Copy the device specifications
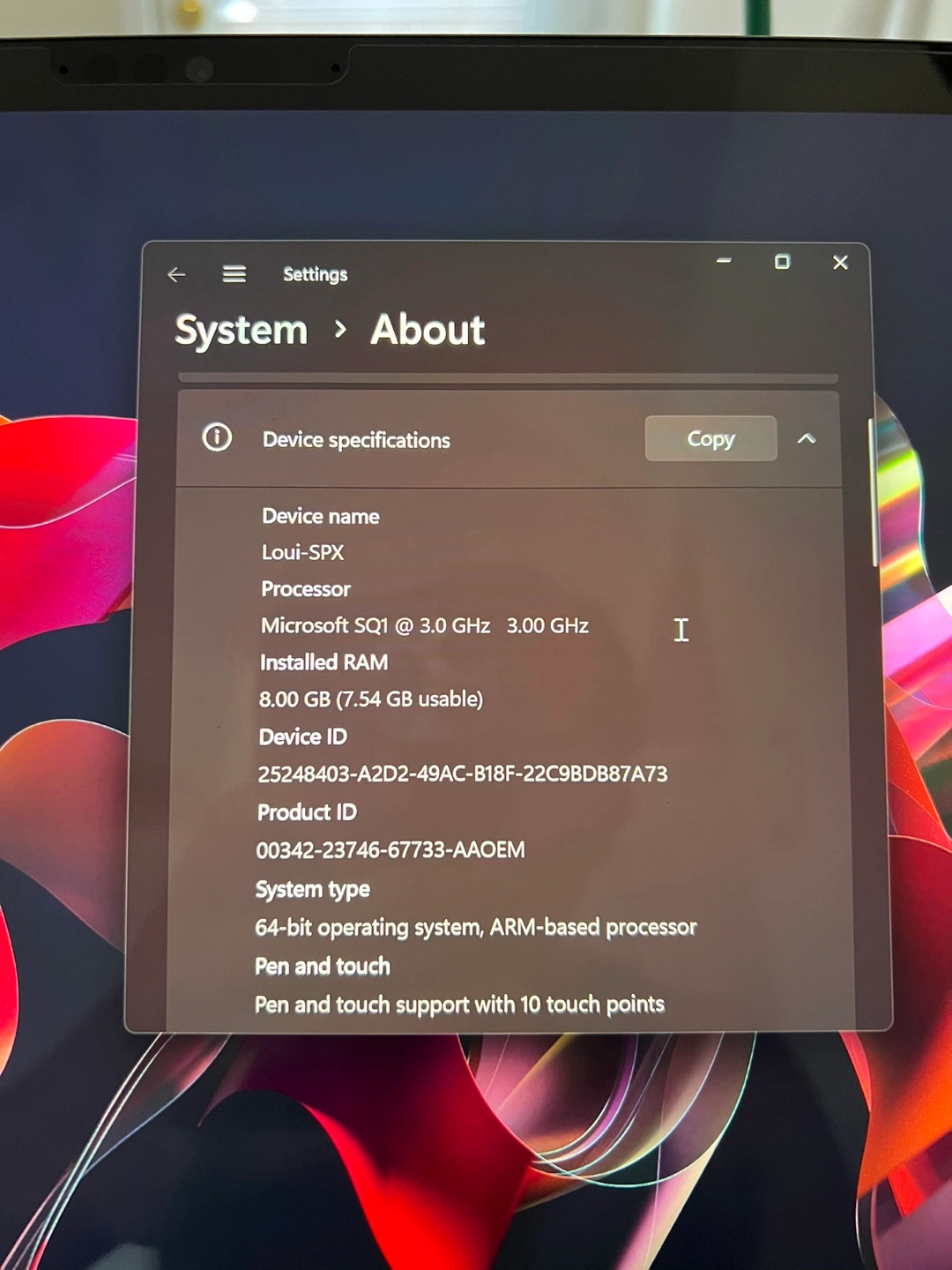The height and width of the screenshot is (1270, 952). [x=710, y=438]
